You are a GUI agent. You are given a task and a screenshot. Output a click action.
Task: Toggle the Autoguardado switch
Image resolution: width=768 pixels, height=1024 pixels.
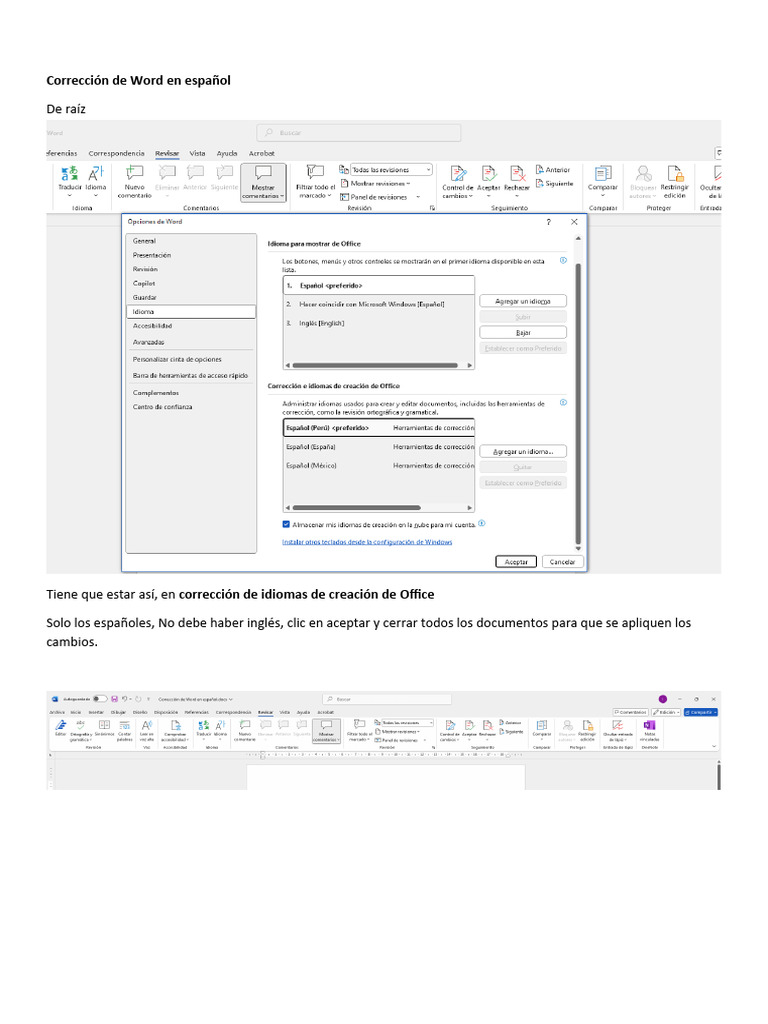click(100, 699)
